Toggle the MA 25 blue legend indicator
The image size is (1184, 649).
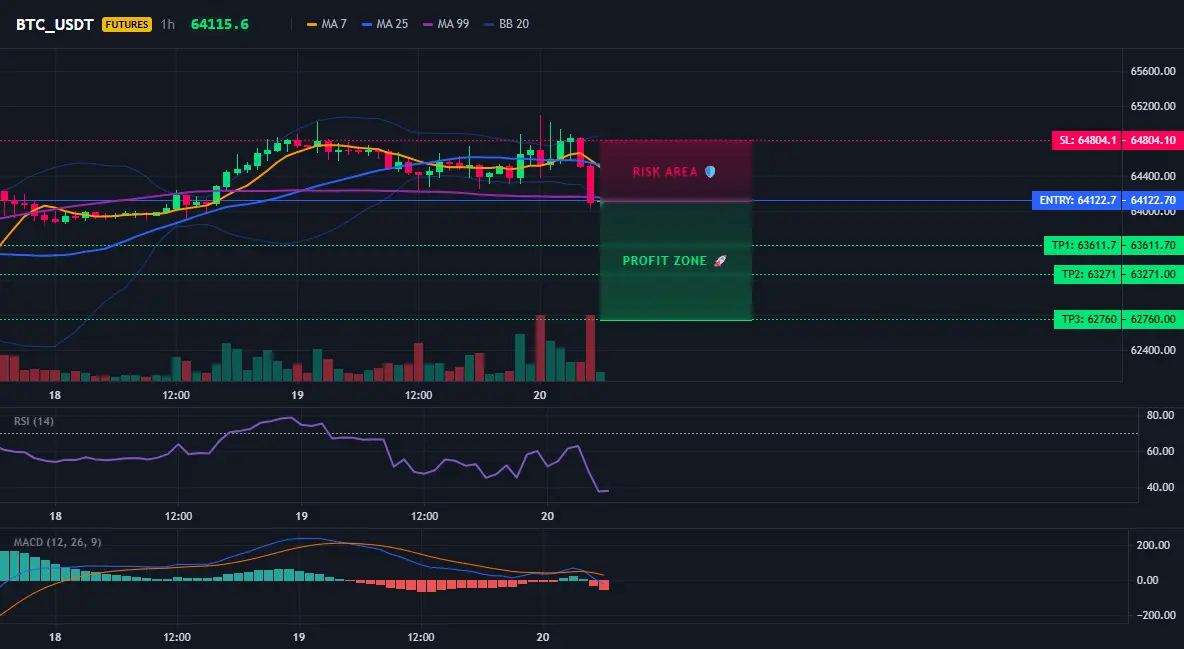click(385, 24)
